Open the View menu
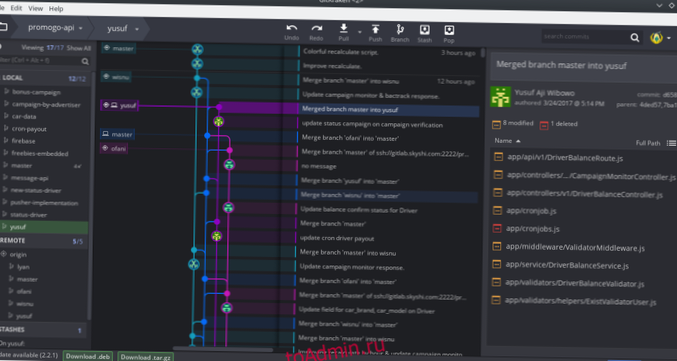This screenshot has height=361, width=677. (35, 9)
